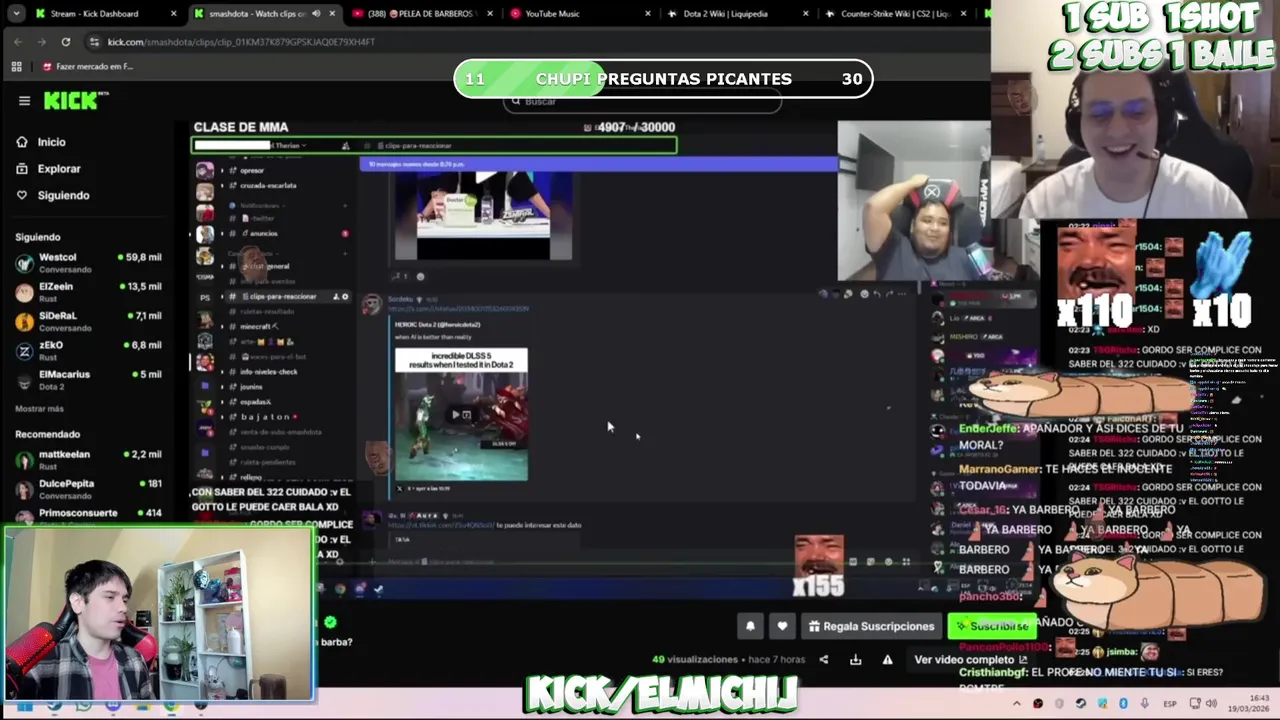Click the clip notifications bell icon
1280x720 pixels.
(750, 626)
